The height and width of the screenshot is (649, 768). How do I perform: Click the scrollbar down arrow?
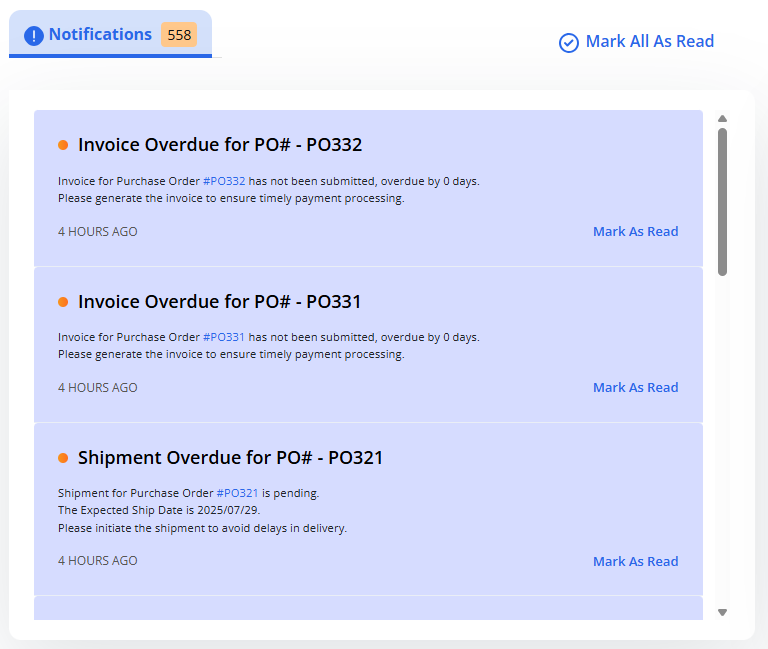coord(722,612)
